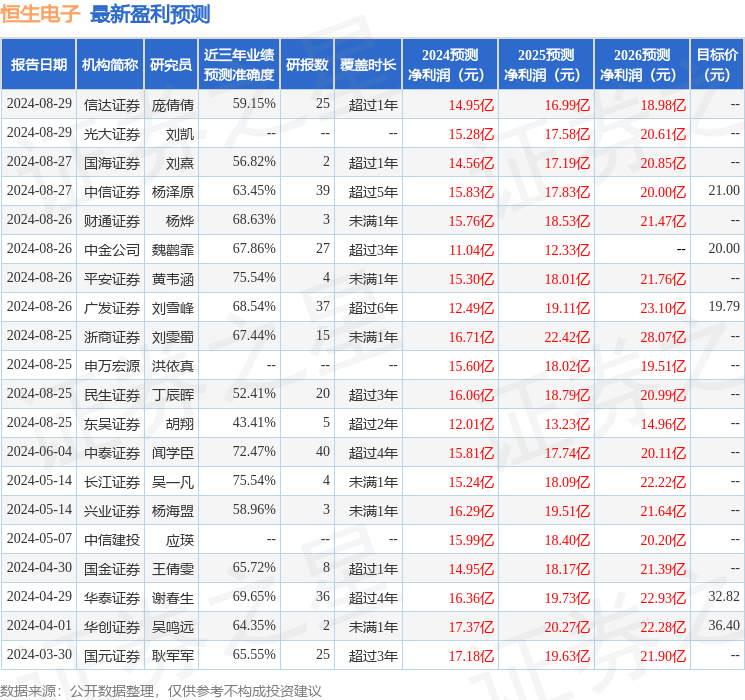
Task: Click the 目标价(元) column header
Action: [717, 64]
